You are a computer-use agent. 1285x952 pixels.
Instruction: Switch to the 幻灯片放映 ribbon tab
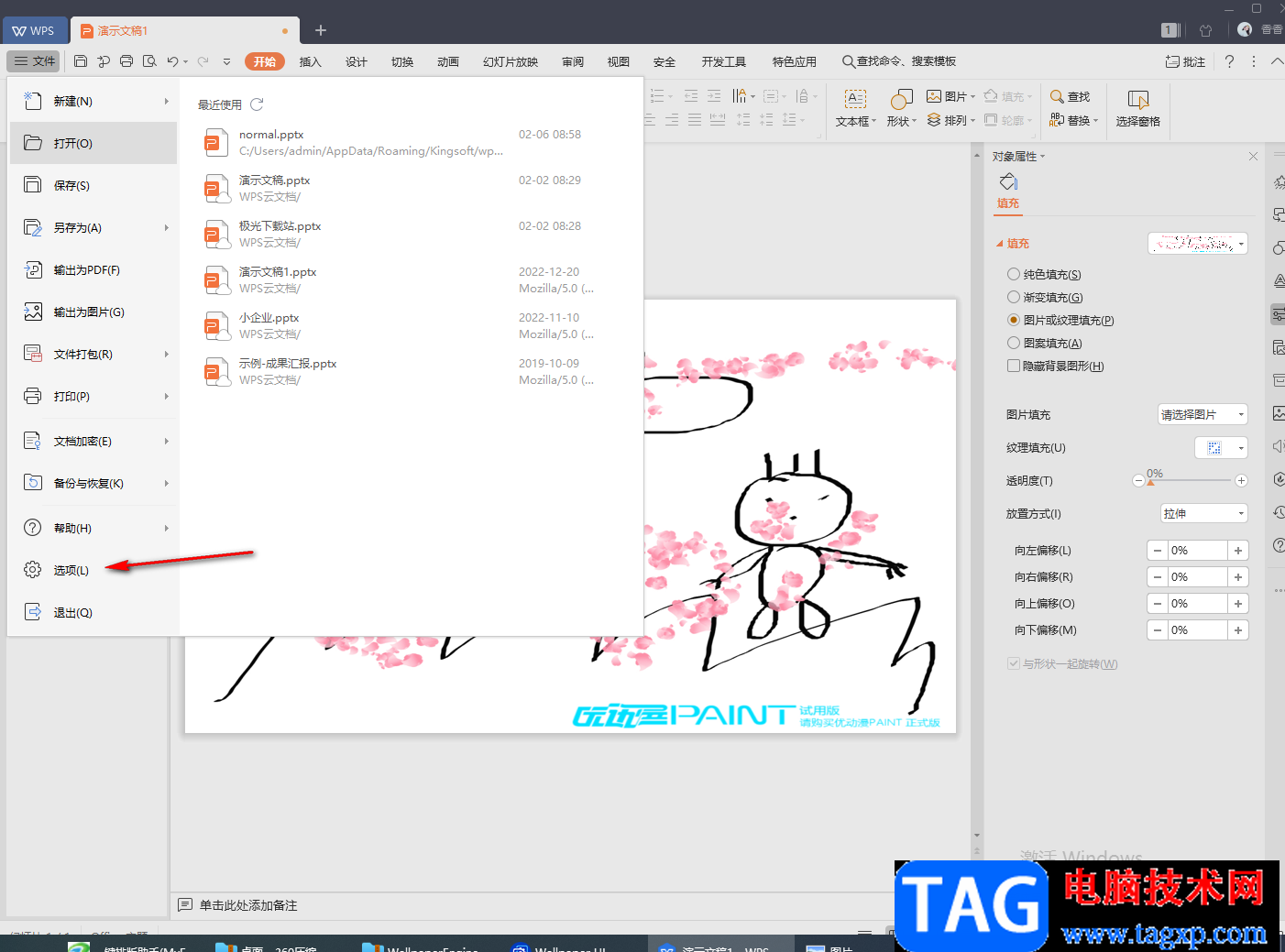(511, 61)
